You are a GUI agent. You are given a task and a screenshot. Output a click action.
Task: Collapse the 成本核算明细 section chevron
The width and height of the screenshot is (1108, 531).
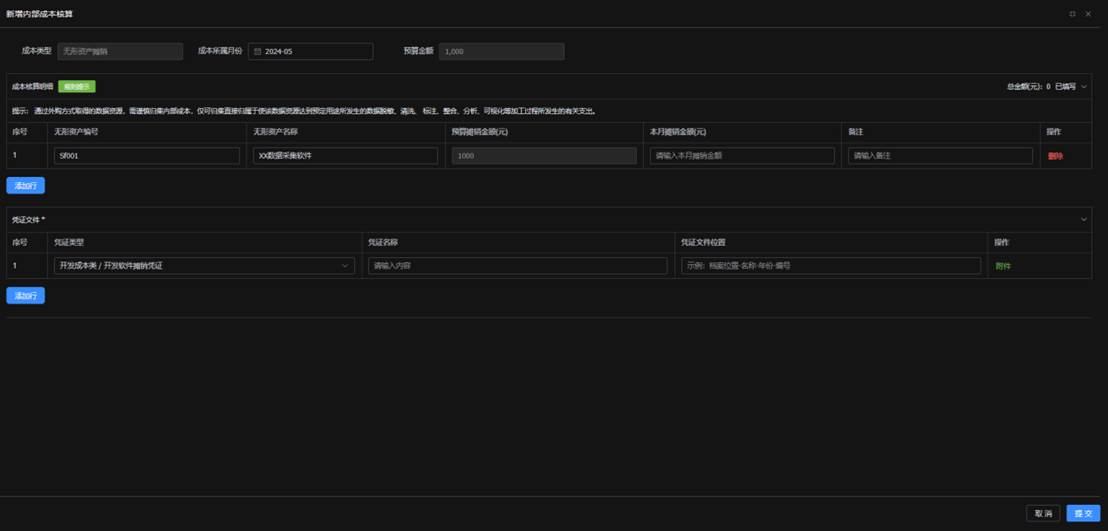(1084, 87)
